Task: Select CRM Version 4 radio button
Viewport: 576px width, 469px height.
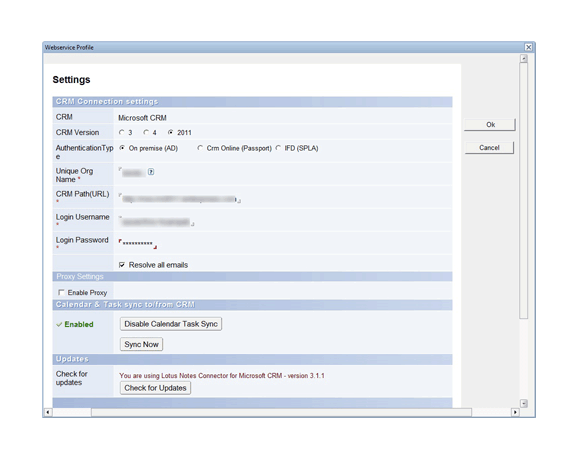Action: point(146,132)
